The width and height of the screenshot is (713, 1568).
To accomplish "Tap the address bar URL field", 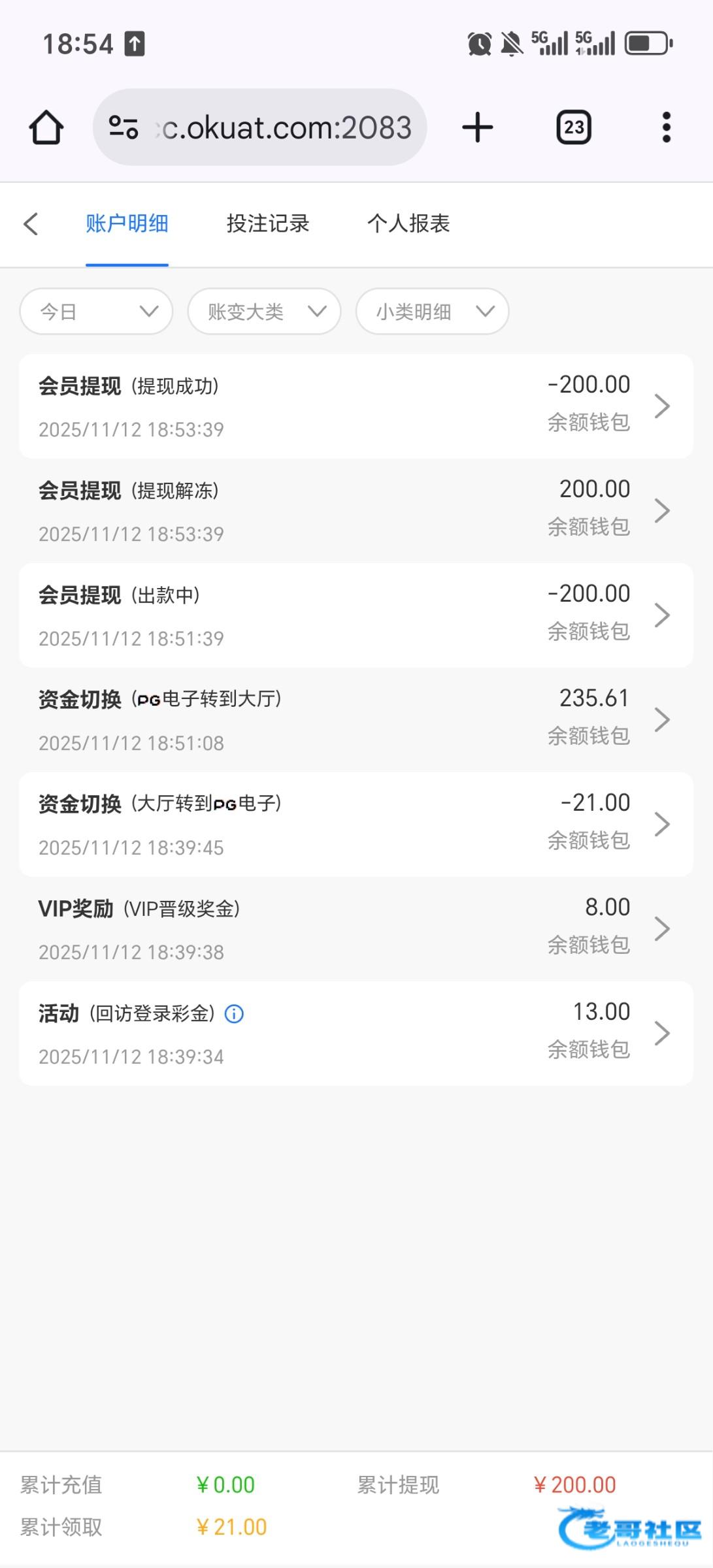I will click(x=286, y=127).
